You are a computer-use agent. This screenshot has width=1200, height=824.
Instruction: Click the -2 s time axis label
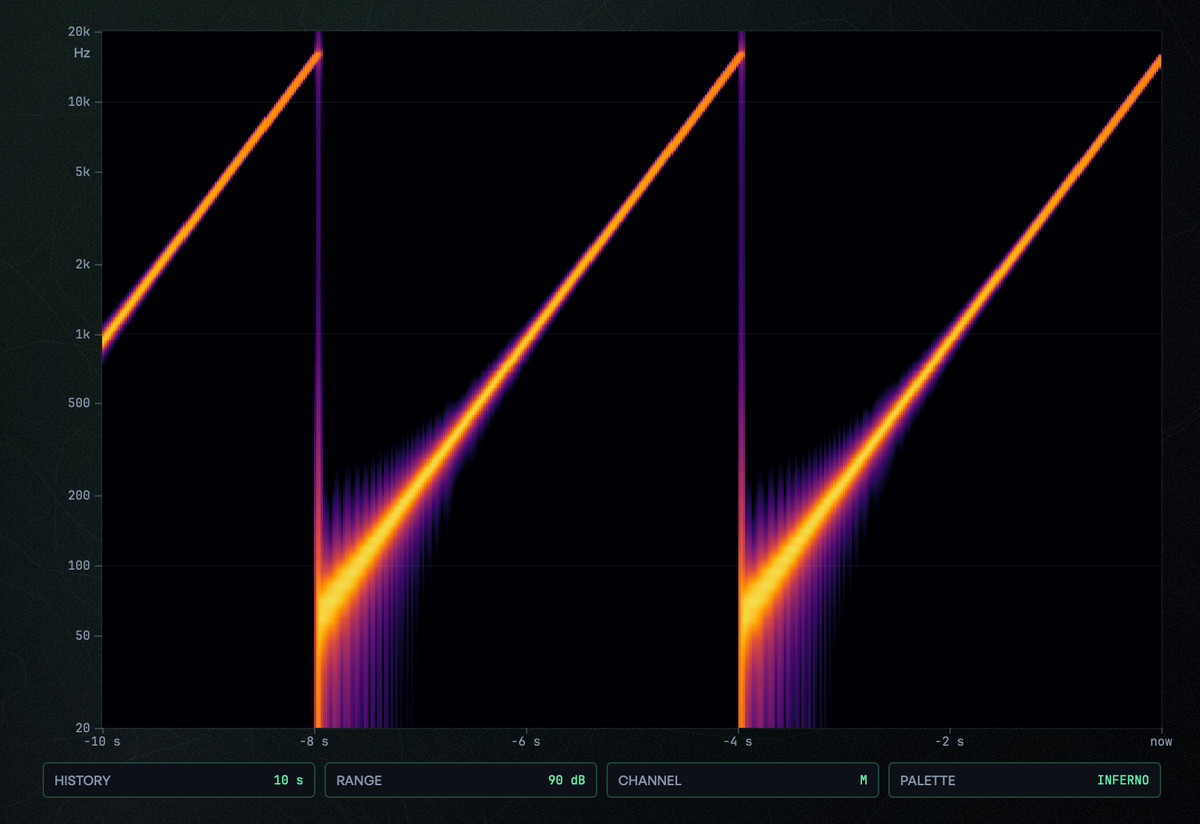[x=950, y=742]
